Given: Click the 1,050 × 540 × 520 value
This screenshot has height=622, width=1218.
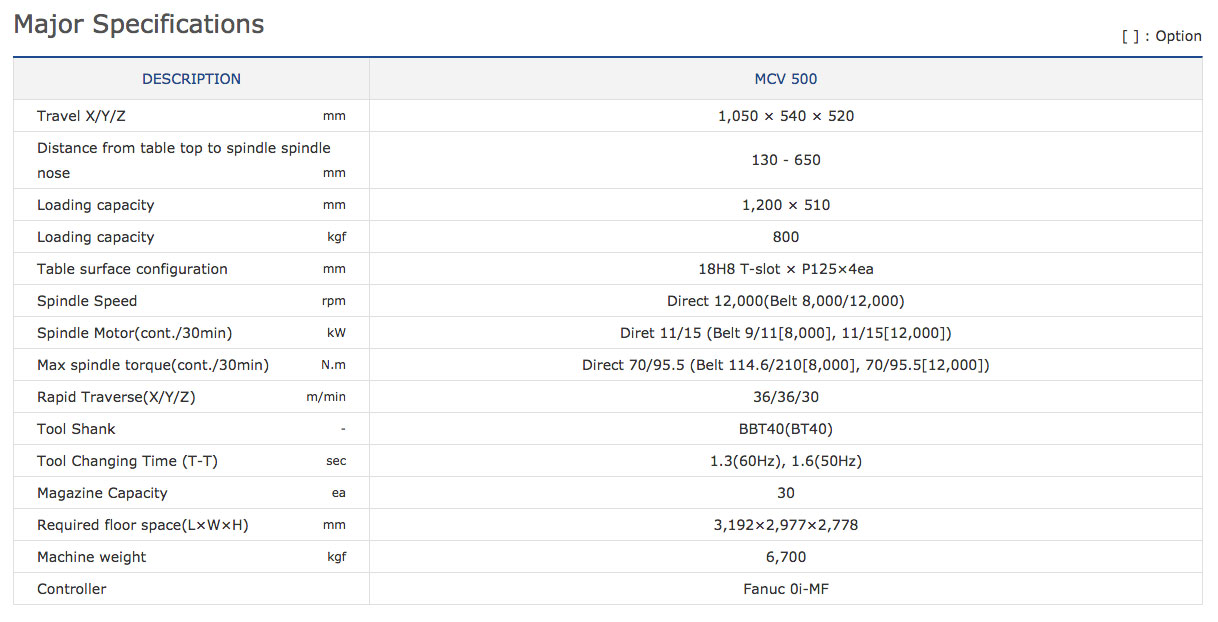Looking at the screenshot, I should [x=785, y=116].
